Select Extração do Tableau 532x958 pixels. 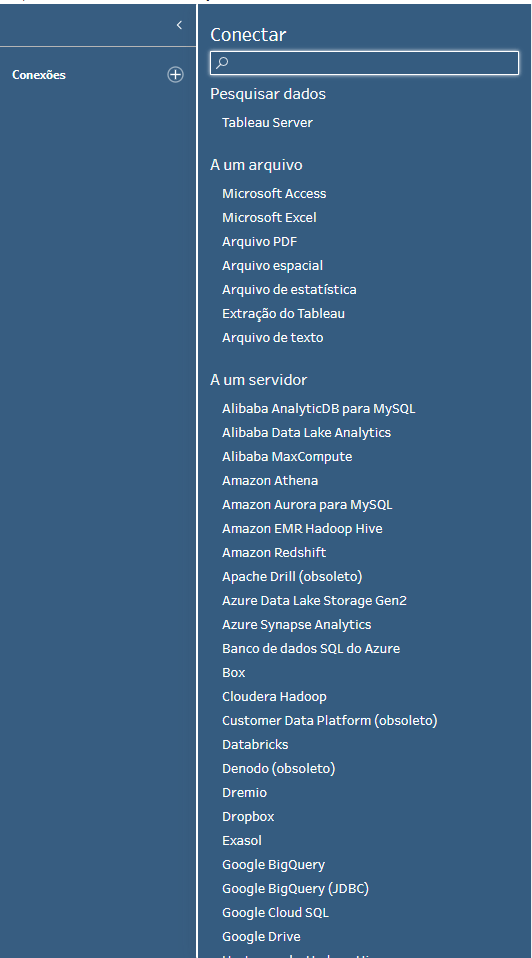tap(283, 313)
